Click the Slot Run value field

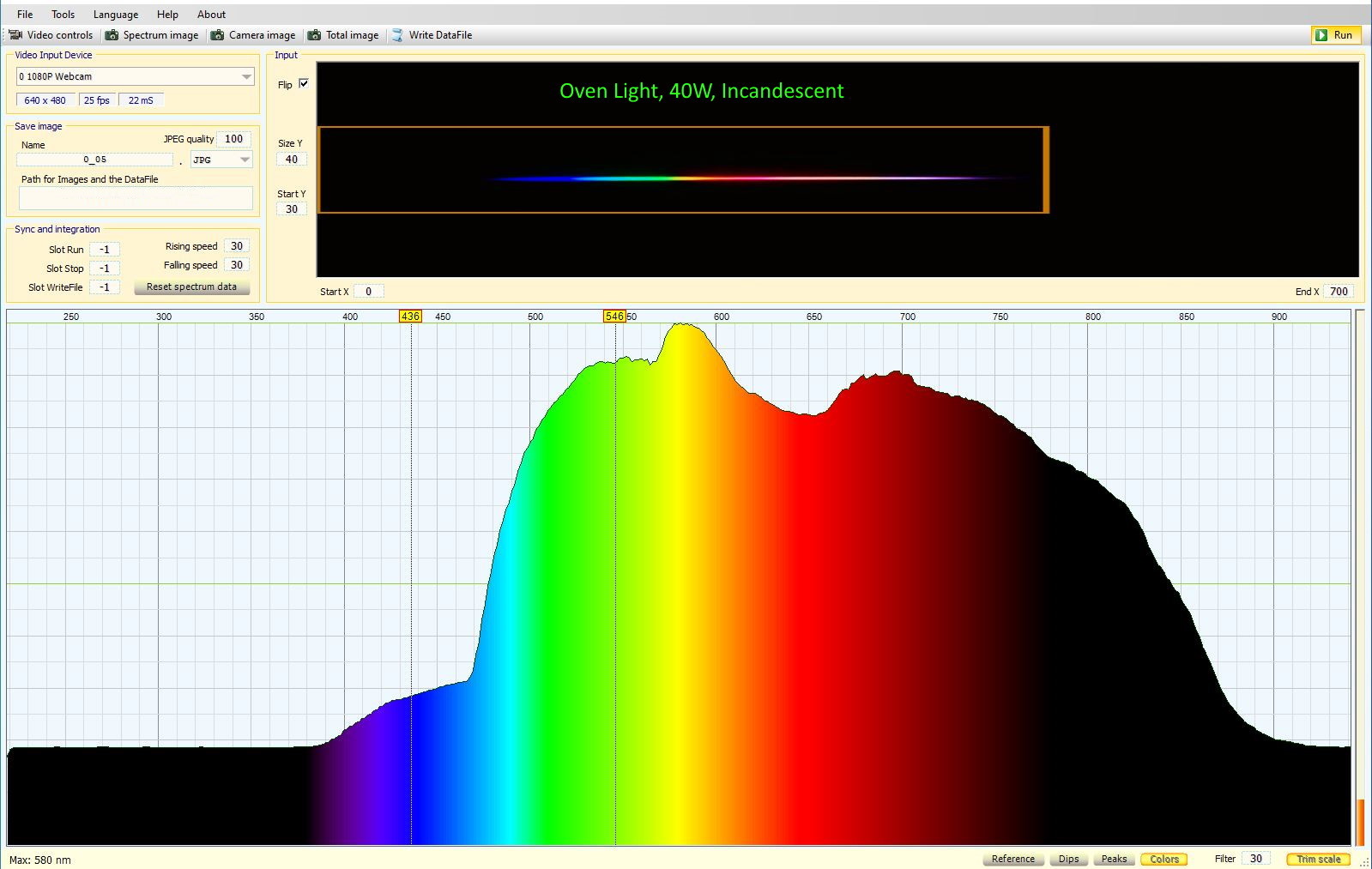(105, 250)
